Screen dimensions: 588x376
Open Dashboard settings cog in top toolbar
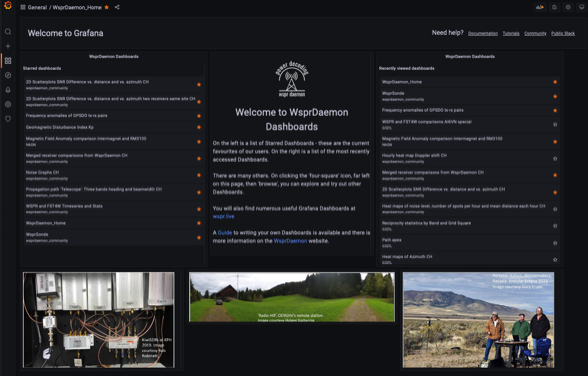coord(568,7)
